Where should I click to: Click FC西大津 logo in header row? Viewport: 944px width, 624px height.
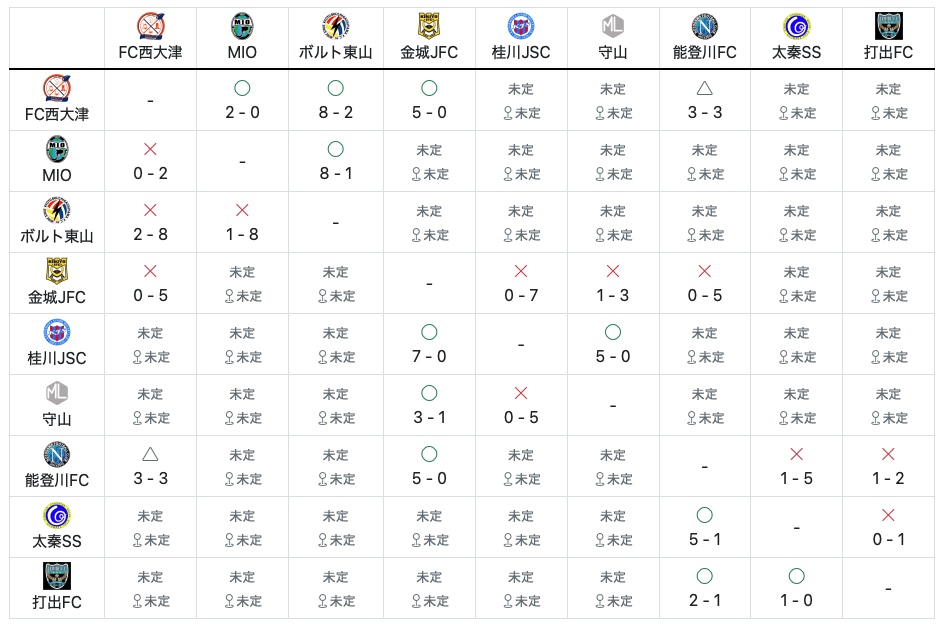151,26
